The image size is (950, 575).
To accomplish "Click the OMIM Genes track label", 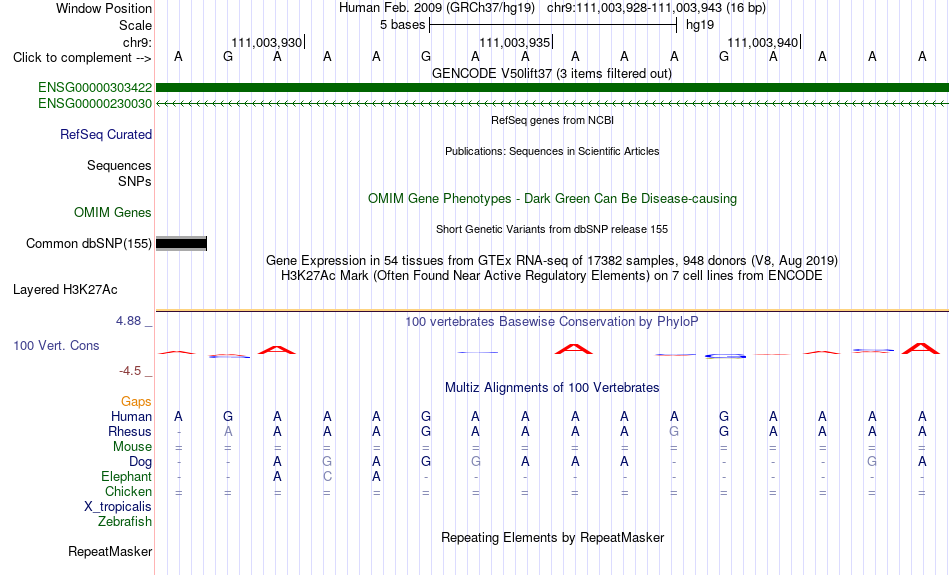I will (x=113, y=213).
